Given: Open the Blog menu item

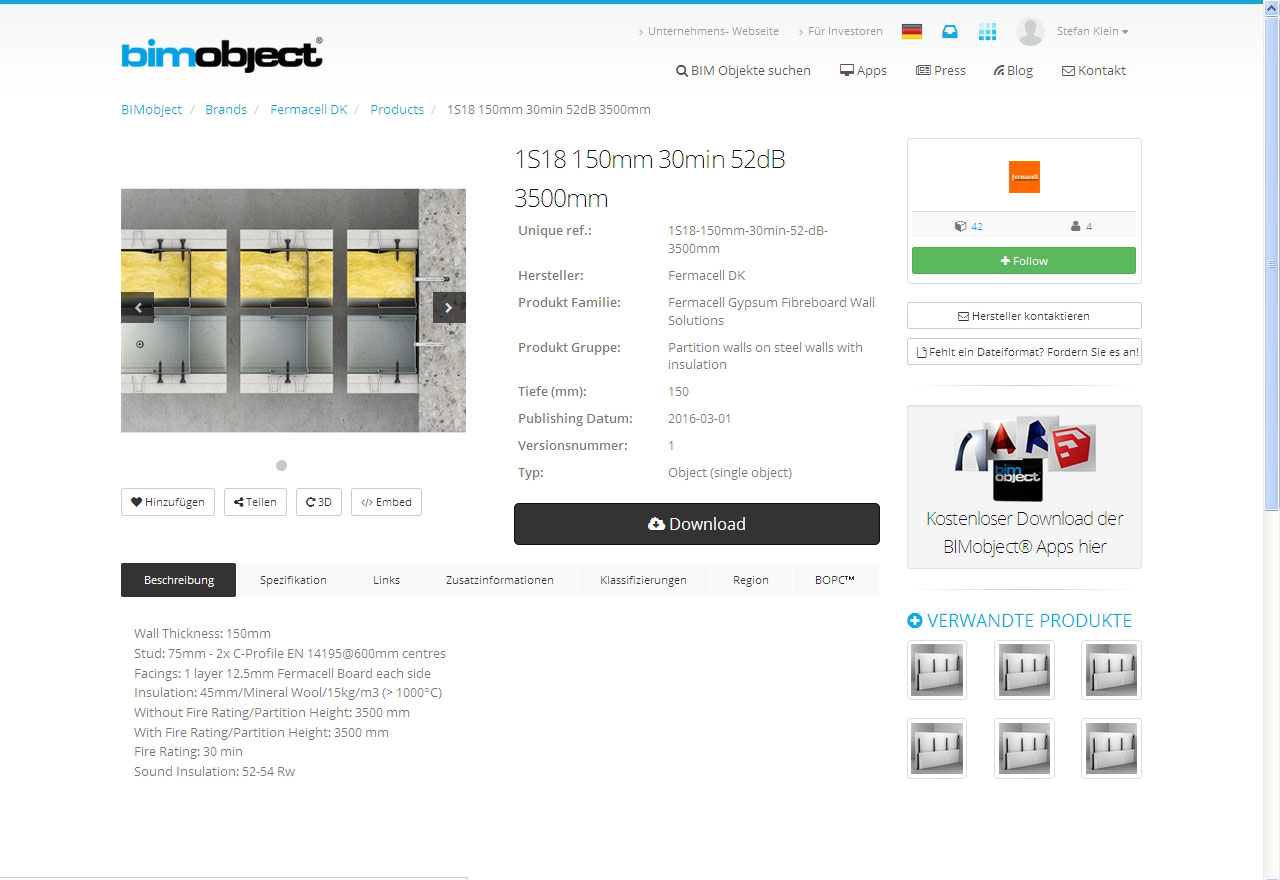Looking at the screenshot, I should pyautogui.click(x=1013, y=70).
